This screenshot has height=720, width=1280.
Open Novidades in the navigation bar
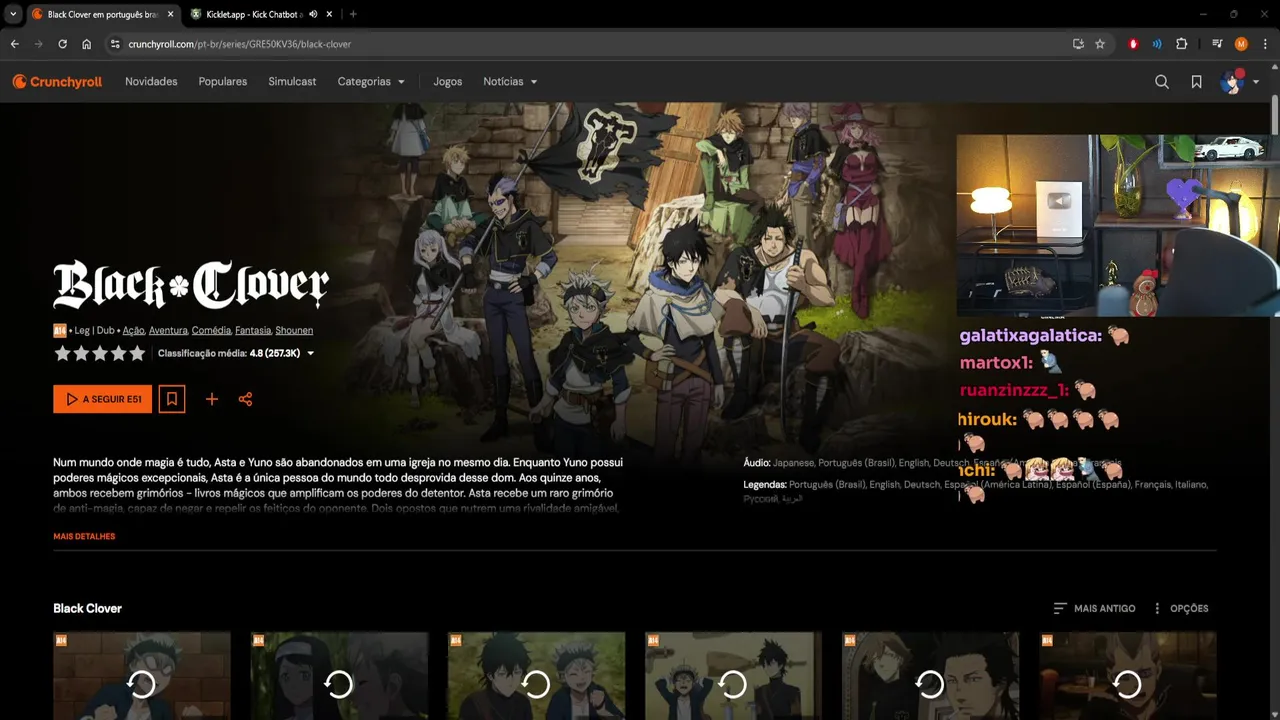[151, 82]
